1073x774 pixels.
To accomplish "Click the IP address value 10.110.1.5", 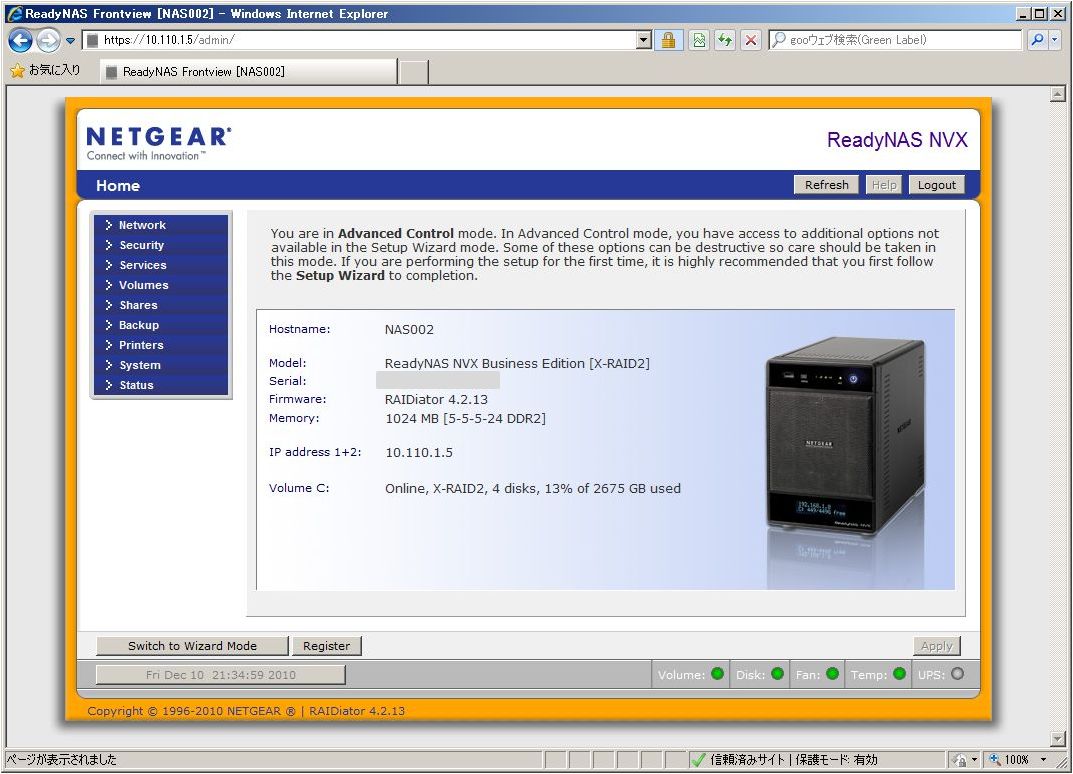I will point(419,452).
